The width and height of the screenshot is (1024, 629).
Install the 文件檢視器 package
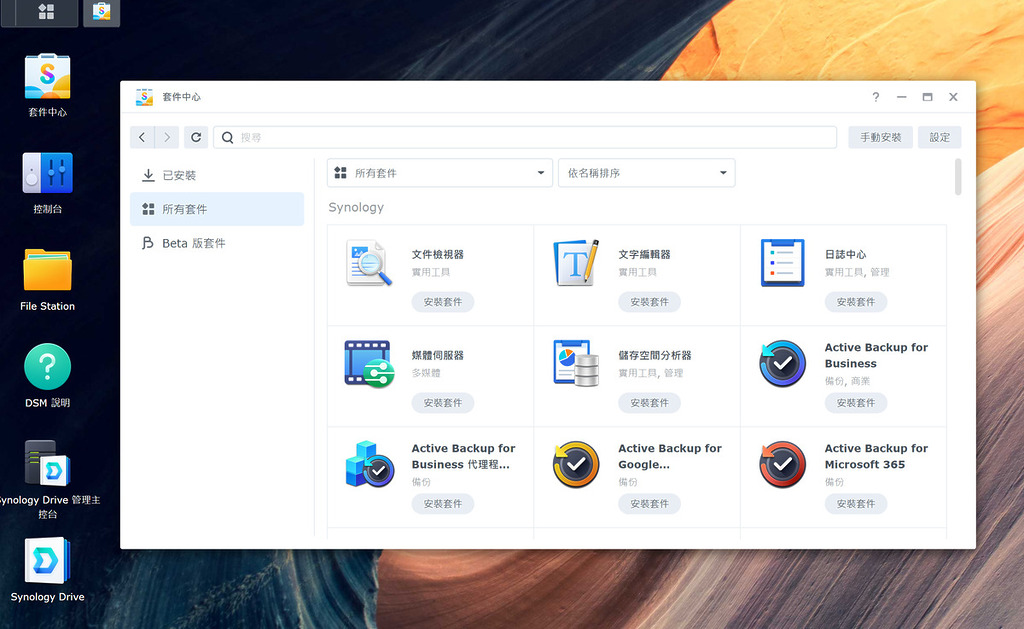(x=443, y=302)
